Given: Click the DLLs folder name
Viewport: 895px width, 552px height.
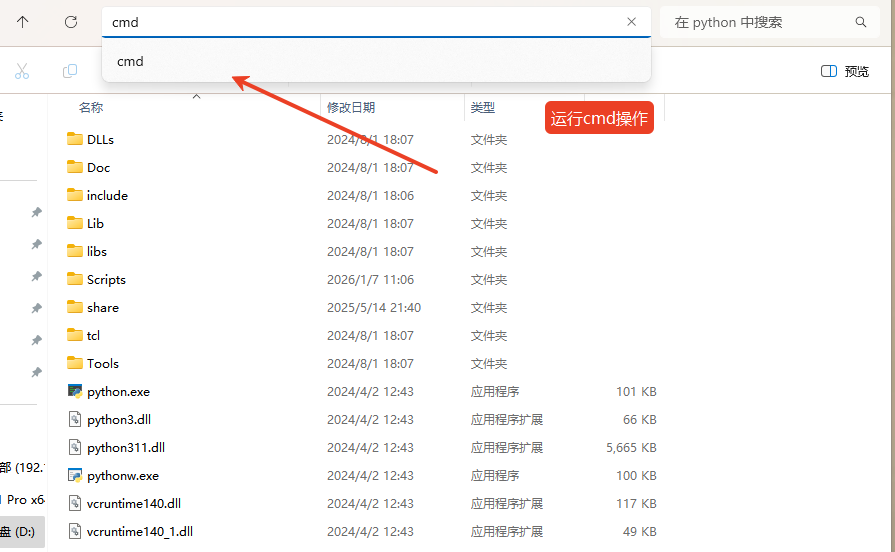Looking at the screenshot, I should pyautogui.click(x=100, y=139).
